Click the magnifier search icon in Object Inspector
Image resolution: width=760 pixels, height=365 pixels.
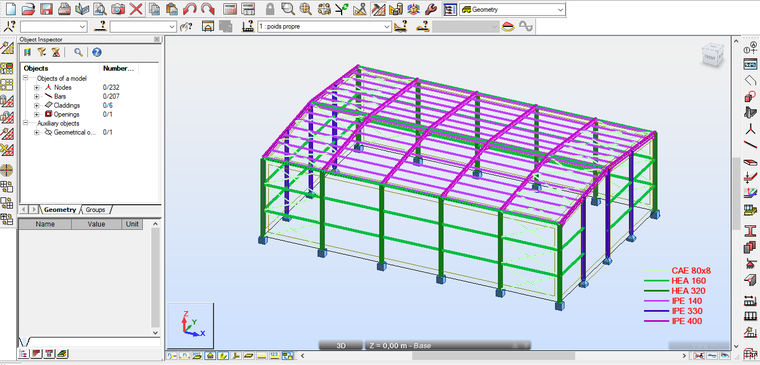(x=78, y=52)
